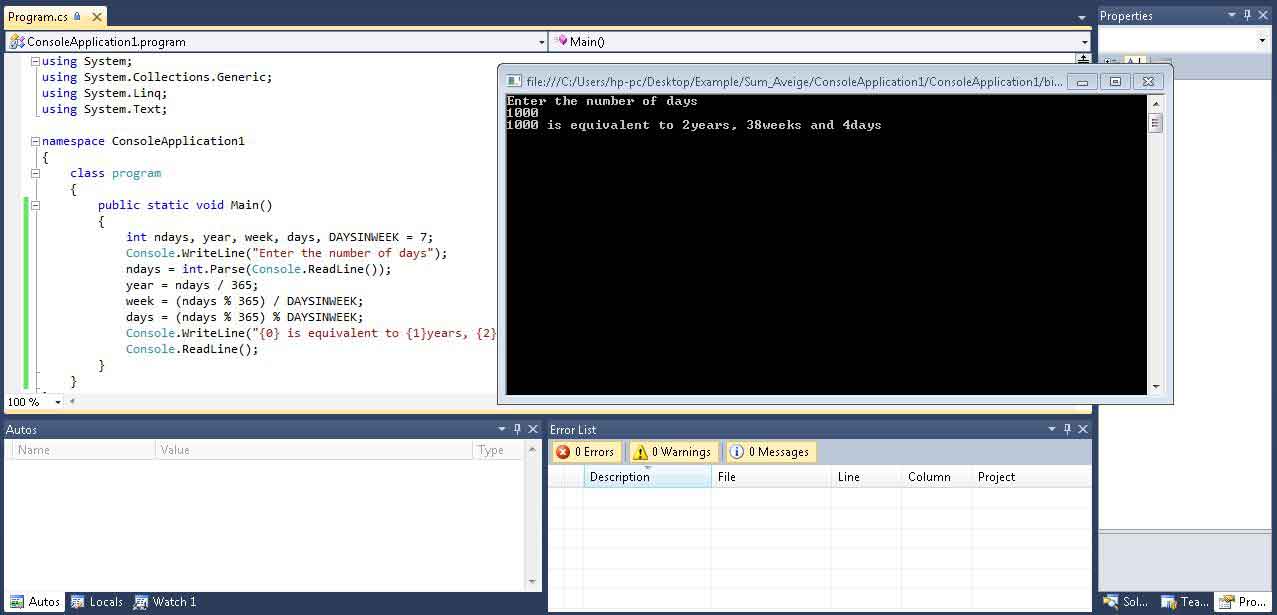The image size is (1277, 615).
Task: Close the Program.cs editor tab
Action: coord(95,17)
